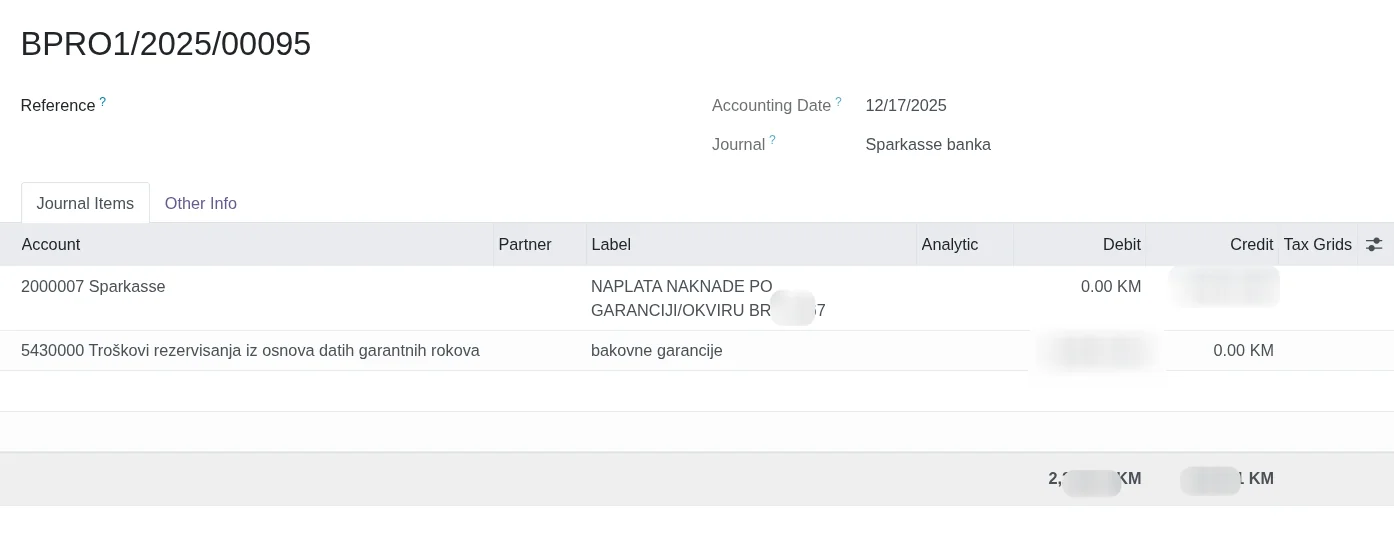This screenshot has width=1394, height=553.
Task: Click the Journal field help question mark
Action: click(772, 140)
